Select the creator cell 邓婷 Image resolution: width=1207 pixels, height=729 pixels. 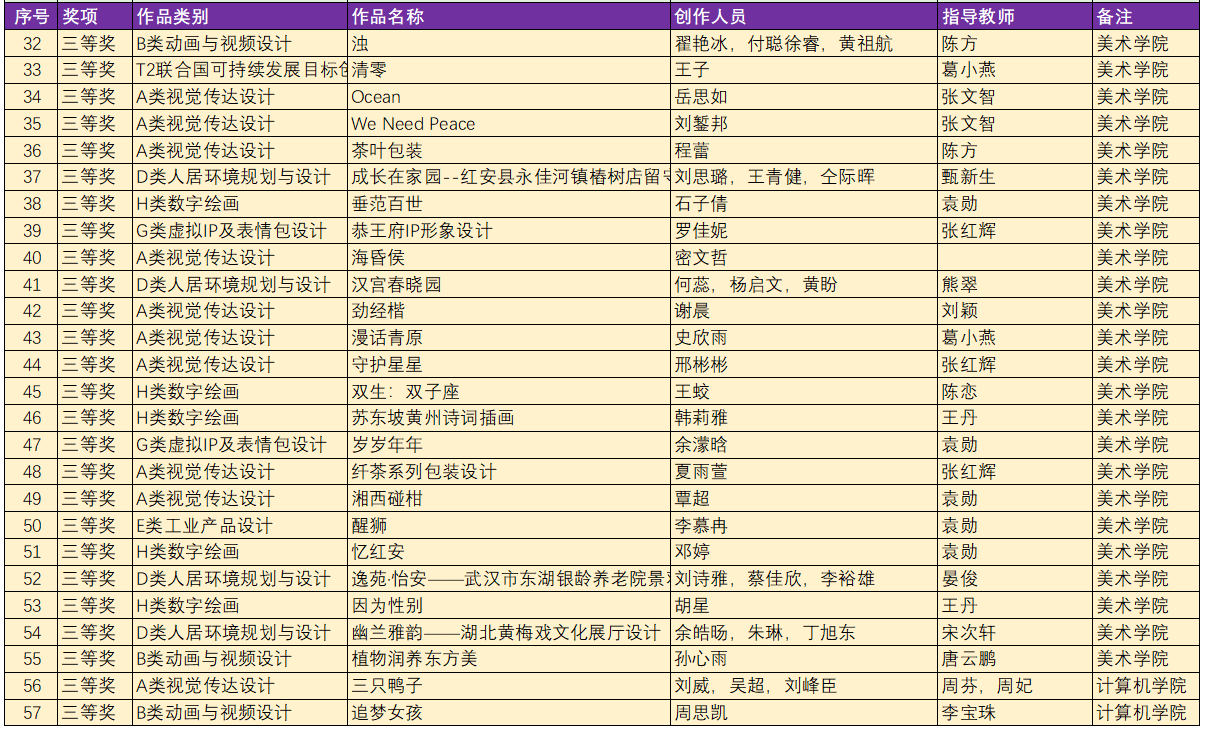[804, 552]
